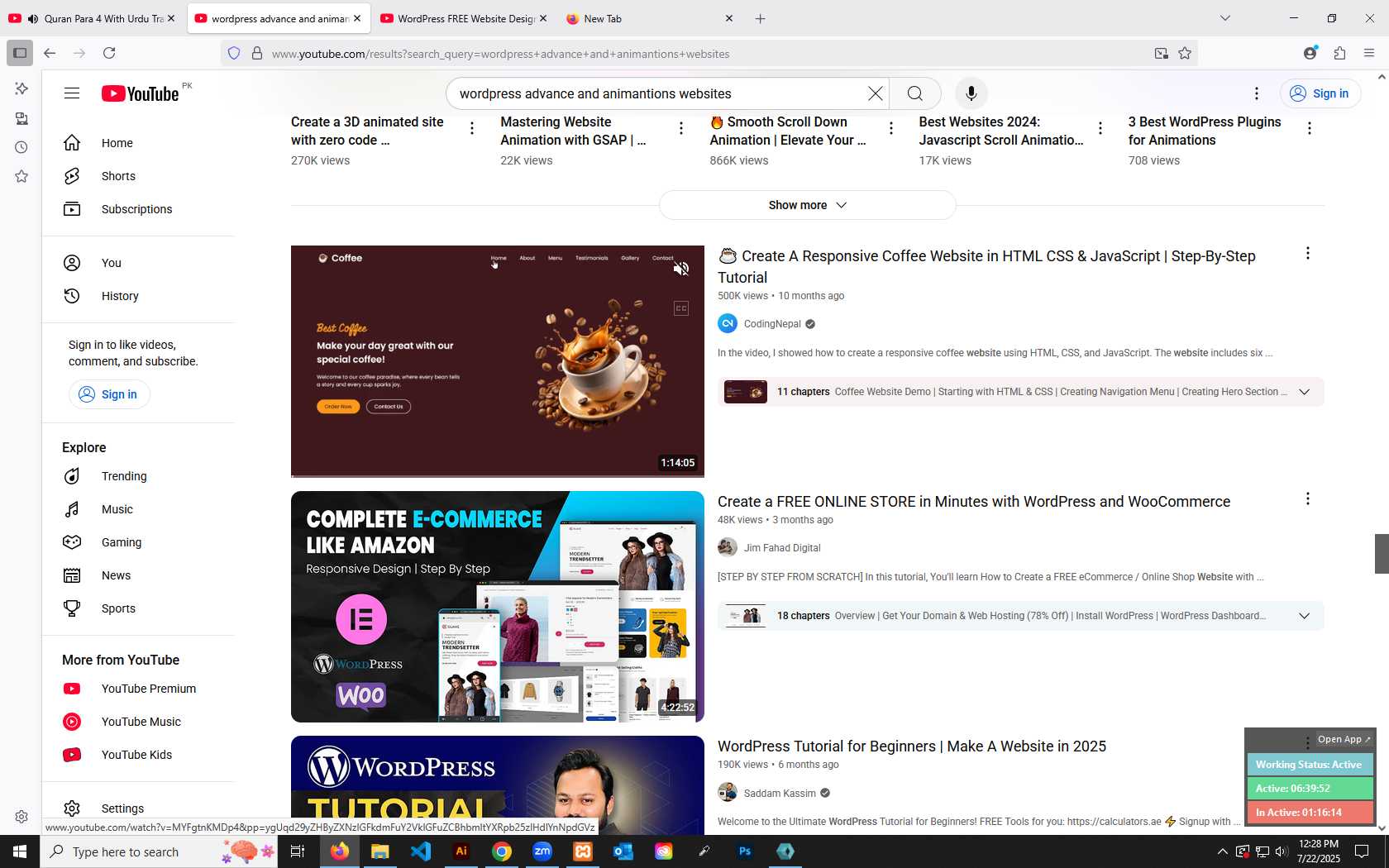The image size is (1389, 868).
Task: Open options for Best Websites 2024 video
Action: pos(1100,128)
